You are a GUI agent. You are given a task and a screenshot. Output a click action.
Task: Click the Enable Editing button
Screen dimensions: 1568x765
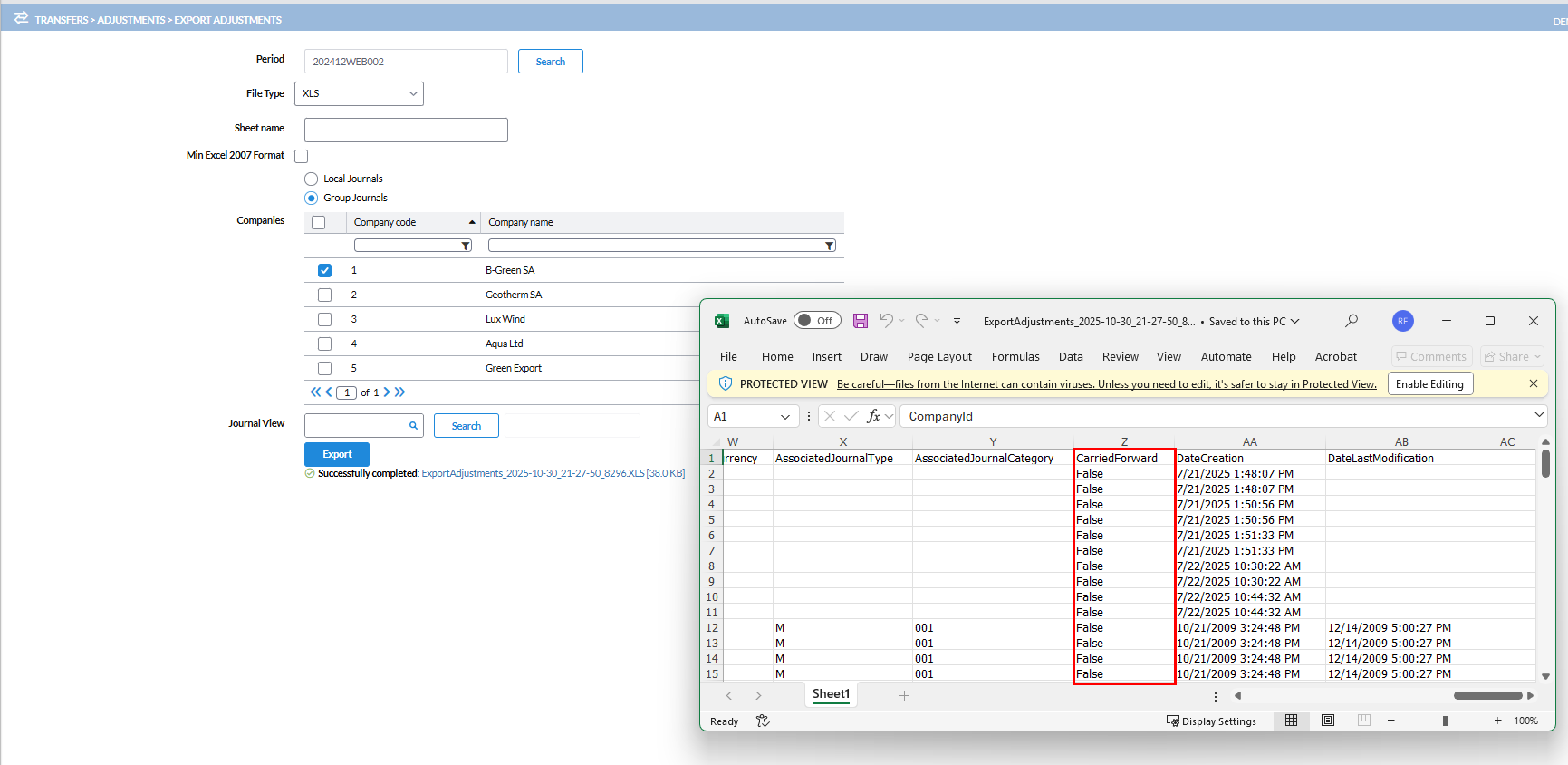tap(1429, 384)
